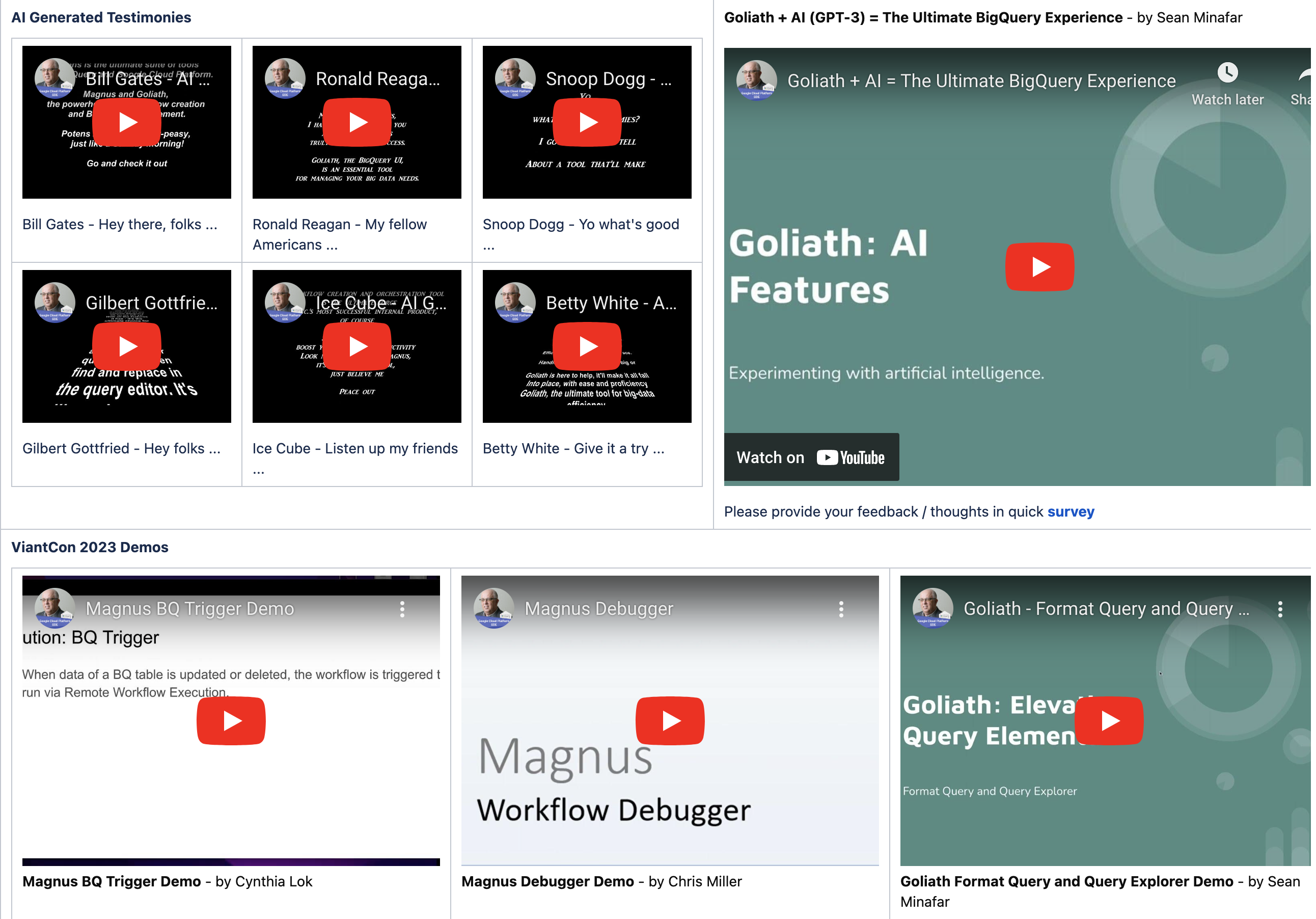Play the Betty White testimony video
The image size is (1316, 919).
point(587,346)
